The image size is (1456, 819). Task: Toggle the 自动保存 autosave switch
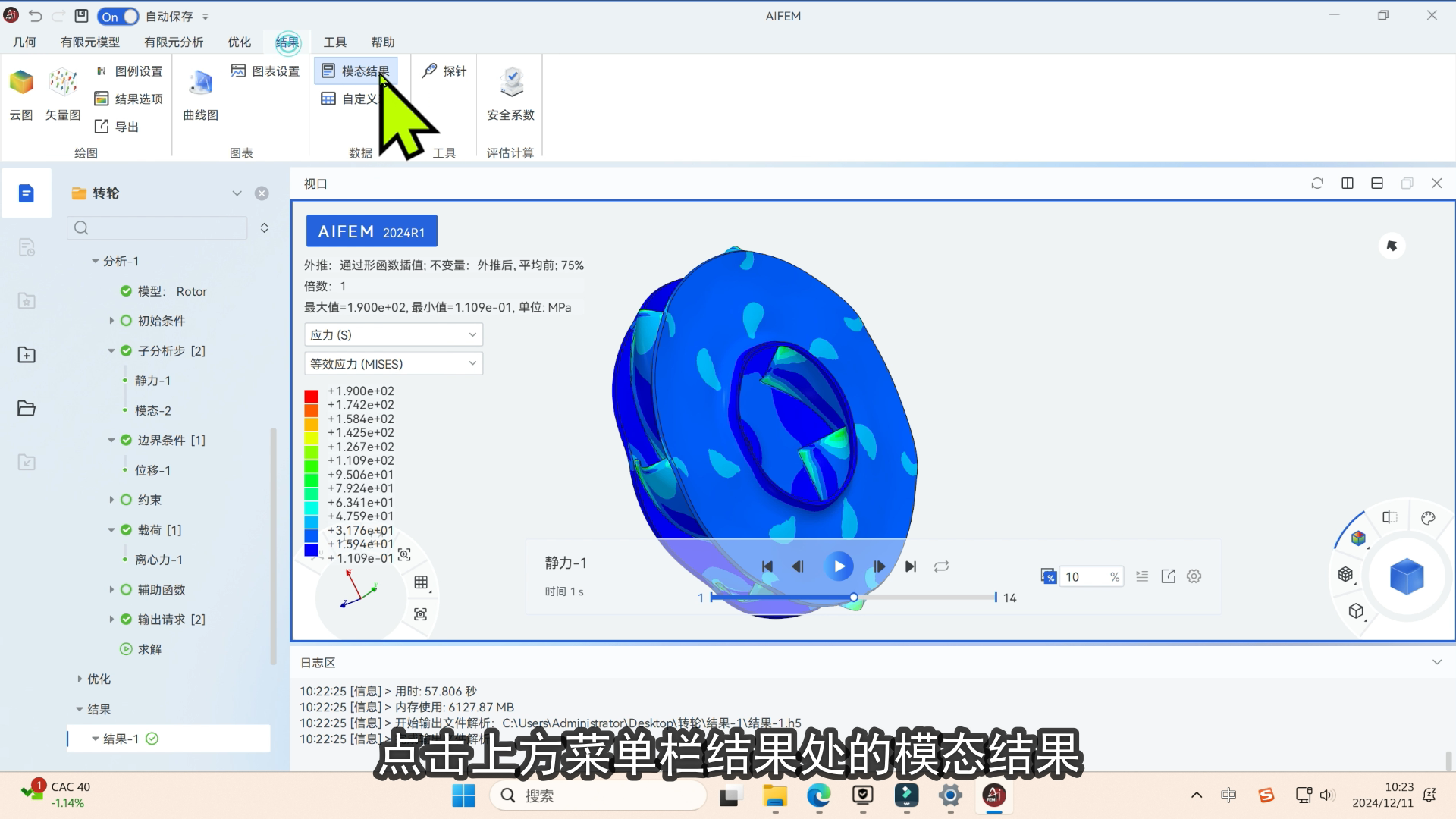pyautogui.click(x=118, y=16)
